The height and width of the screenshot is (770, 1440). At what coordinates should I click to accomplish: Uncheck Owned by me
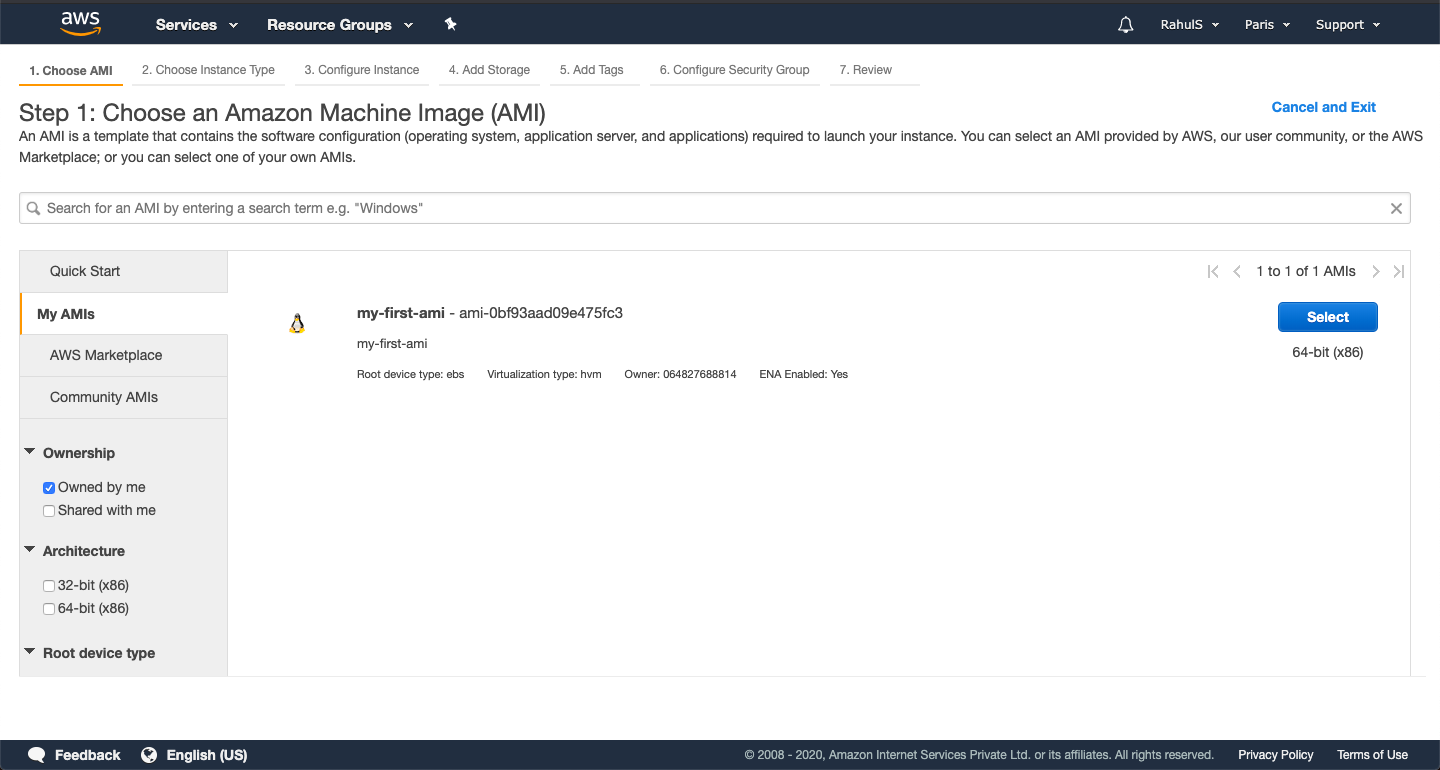pyautogui.click(x=48, y=487)
